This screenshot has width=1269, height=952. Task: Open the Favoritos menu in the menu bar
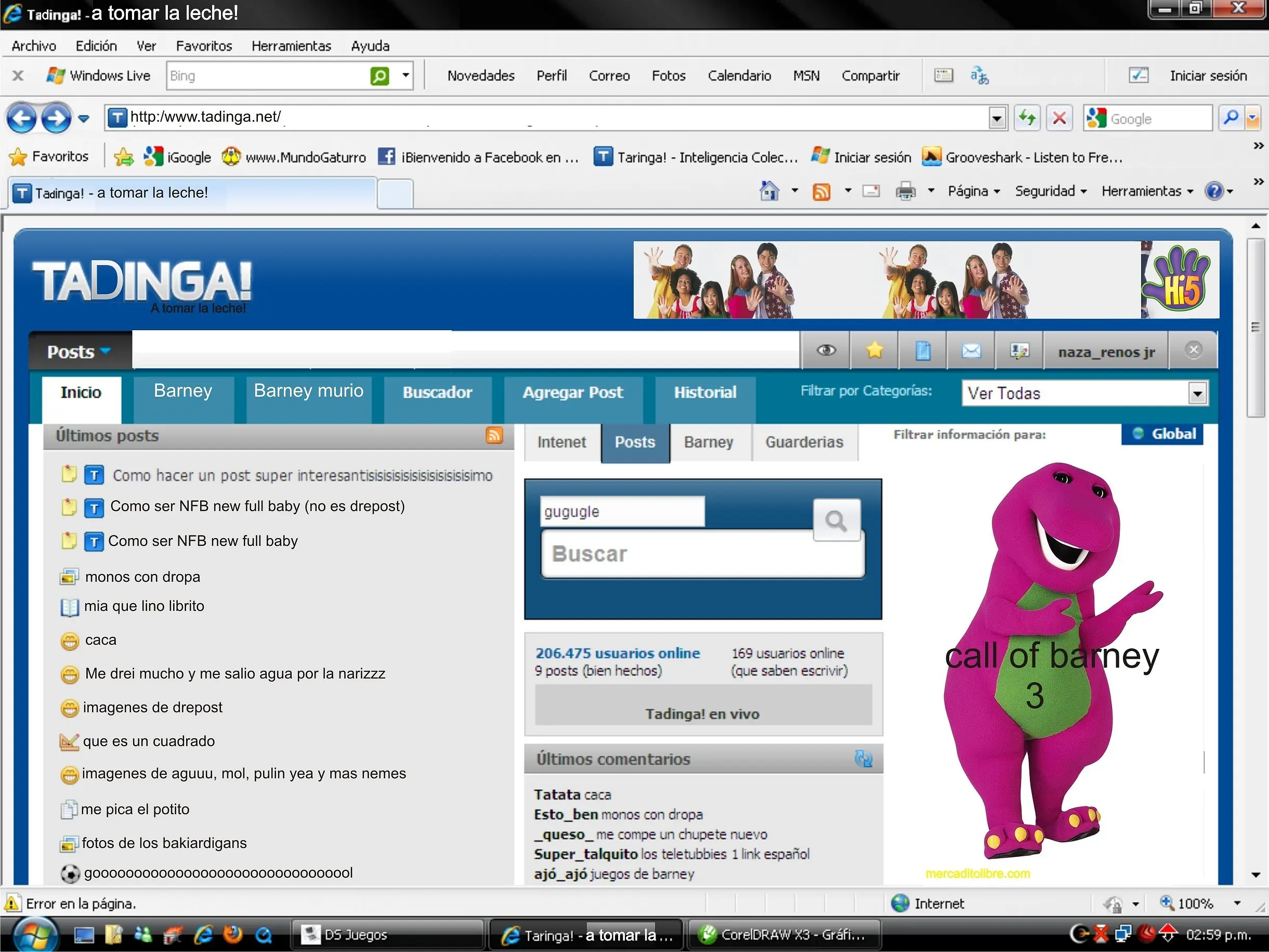[x=204, y=46]
